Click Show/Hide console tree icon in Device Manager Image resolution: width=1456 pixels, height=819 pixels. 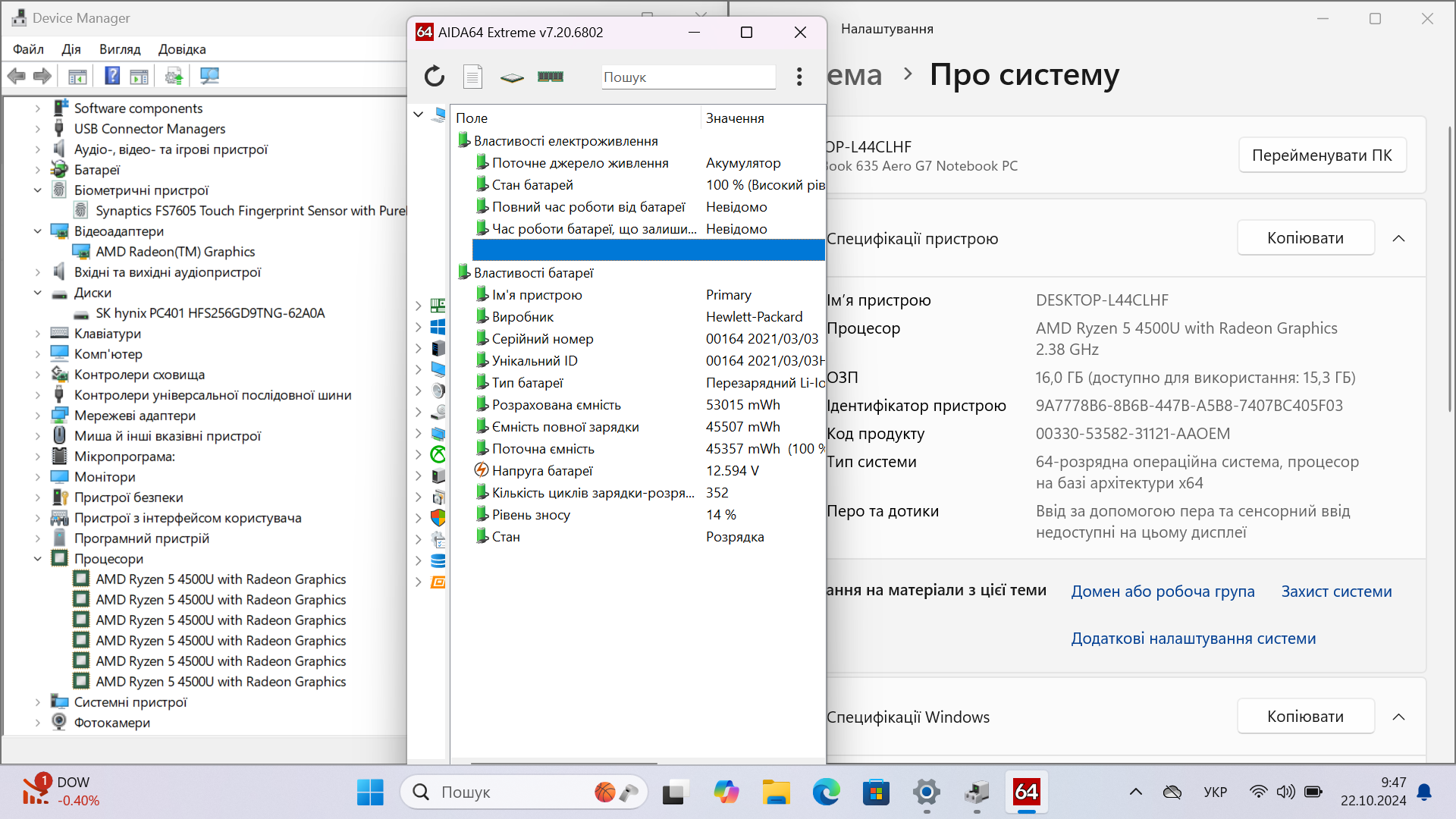[x=77, y=76]
